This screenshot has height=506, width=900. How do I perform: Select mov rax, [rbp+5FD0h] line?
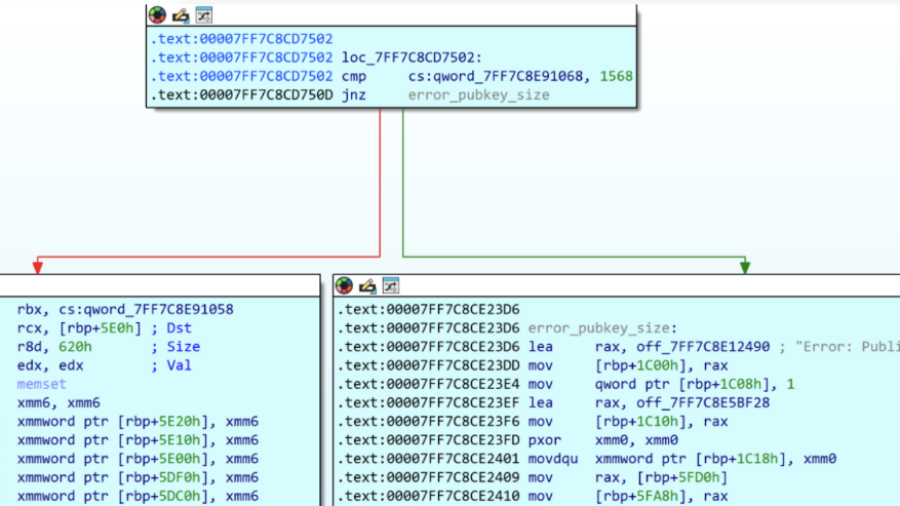pyautogui.click(x=533, y=477)
